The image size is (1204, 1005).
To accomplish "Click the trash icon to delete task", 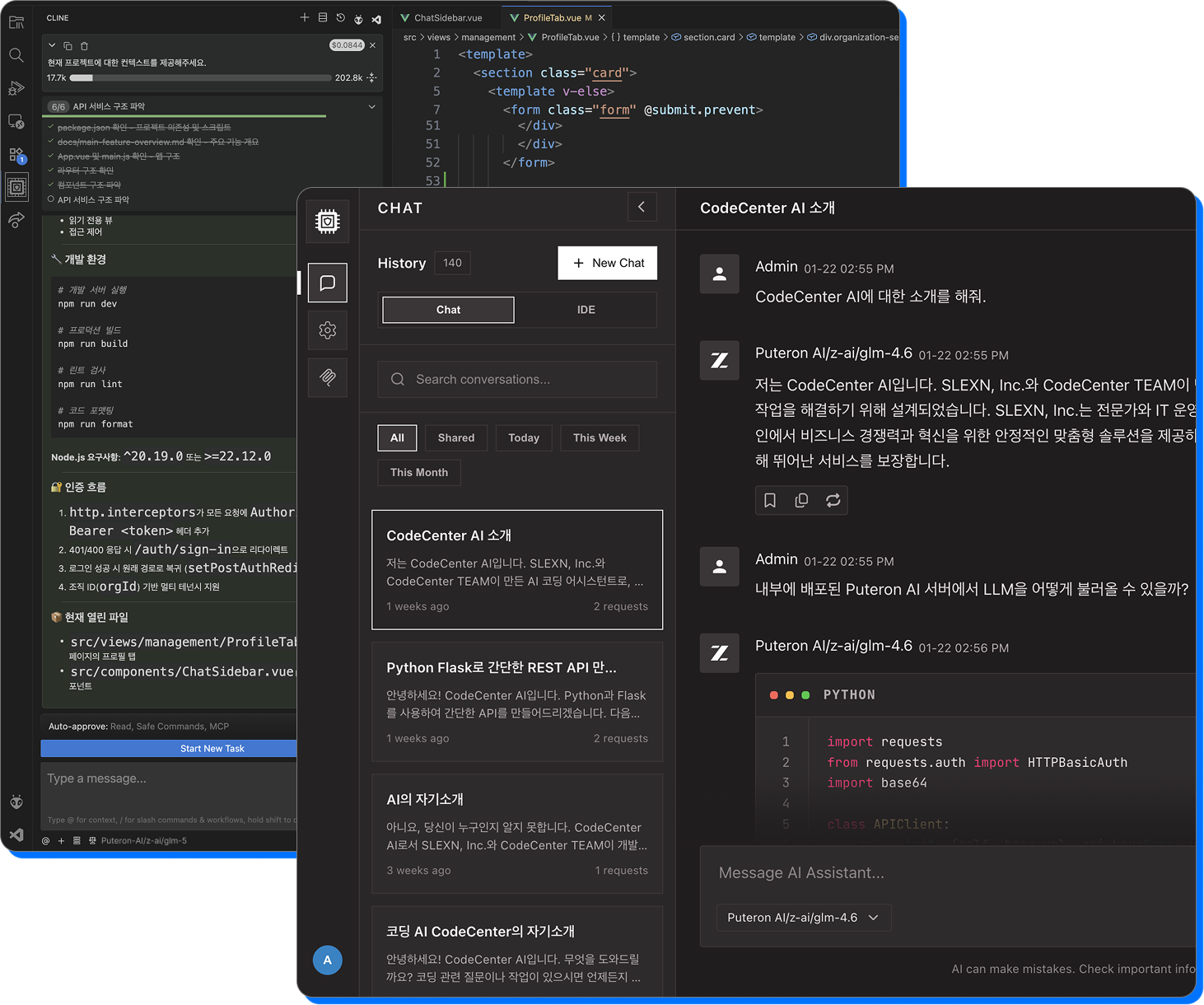I will point(84,46).
